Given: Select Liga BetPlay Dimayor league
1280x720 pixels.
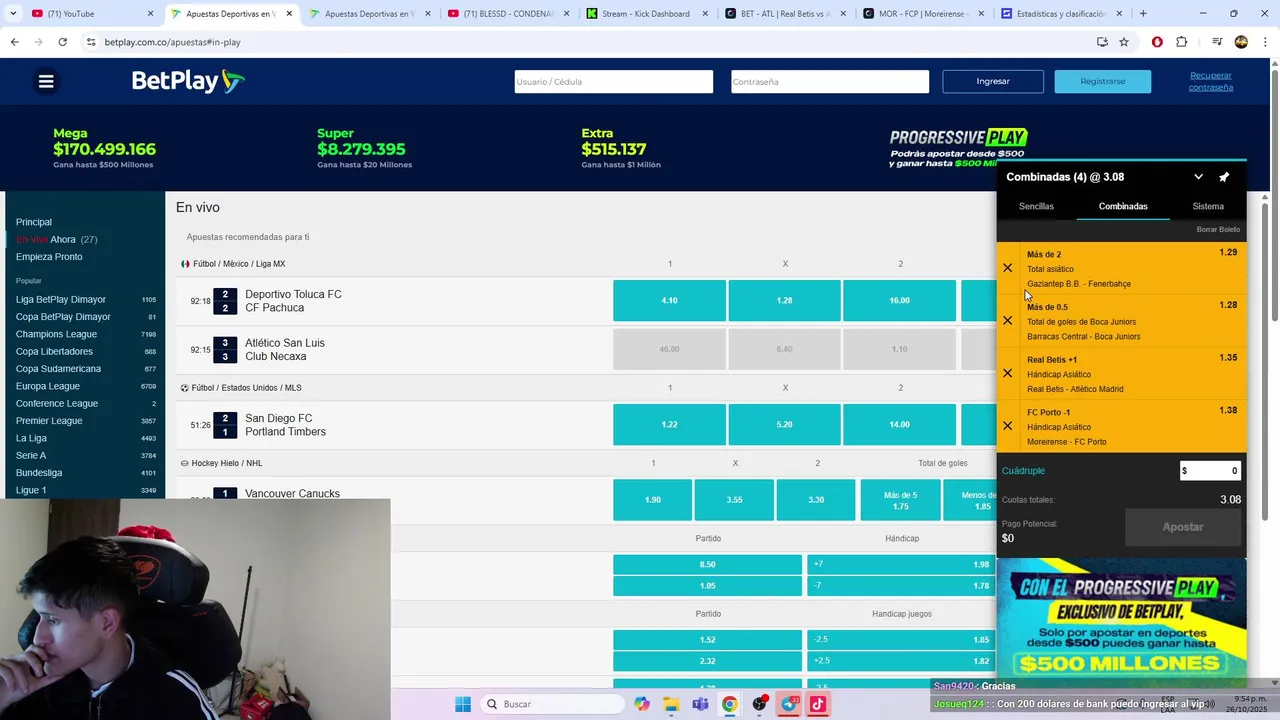Looking at the screenshot, I should point(61,300).
